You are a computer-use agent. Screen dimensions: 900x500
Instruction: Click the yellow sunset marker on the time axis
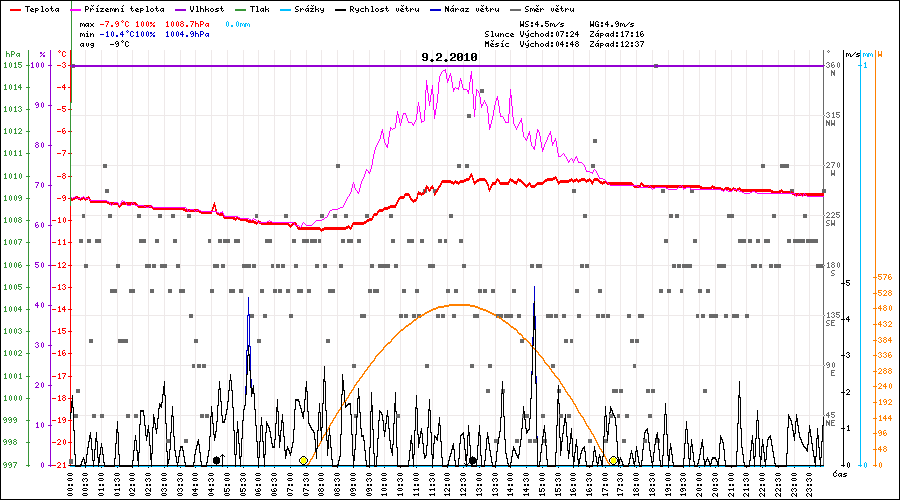click(613, 460)
